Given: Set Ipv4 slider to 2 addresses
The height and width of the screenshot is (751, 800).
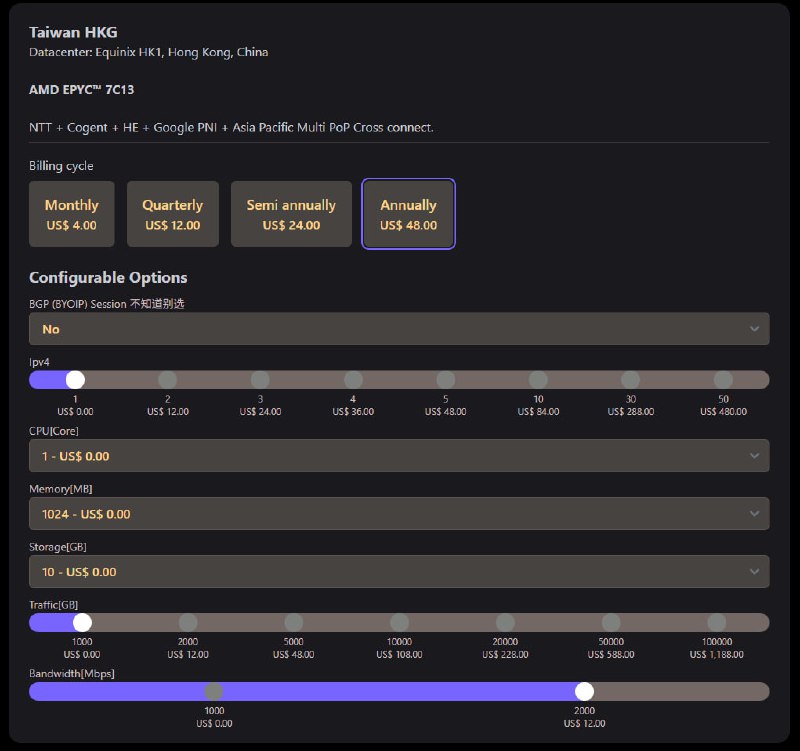Looking at the screenshot, I should click(x=168, y=380).
